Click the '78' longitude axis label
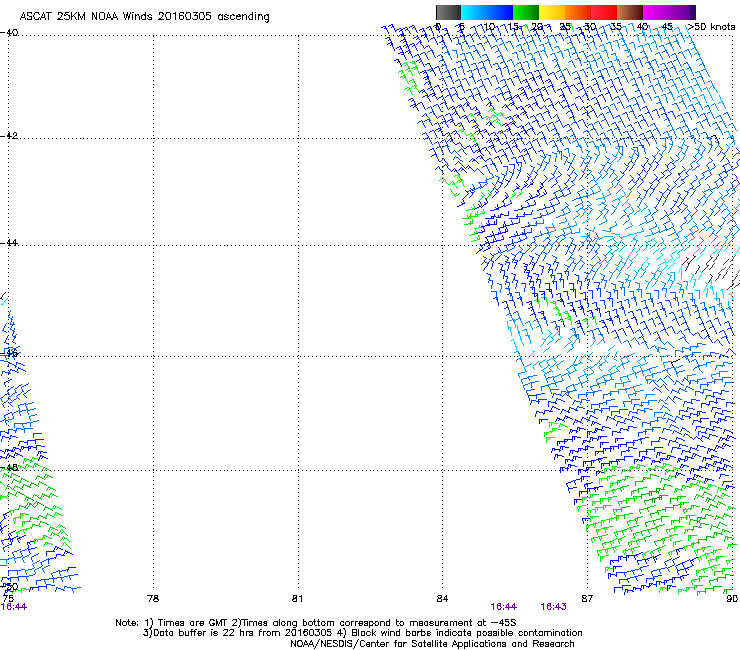Viewport: 740px width, 650px height. point(153,599)
